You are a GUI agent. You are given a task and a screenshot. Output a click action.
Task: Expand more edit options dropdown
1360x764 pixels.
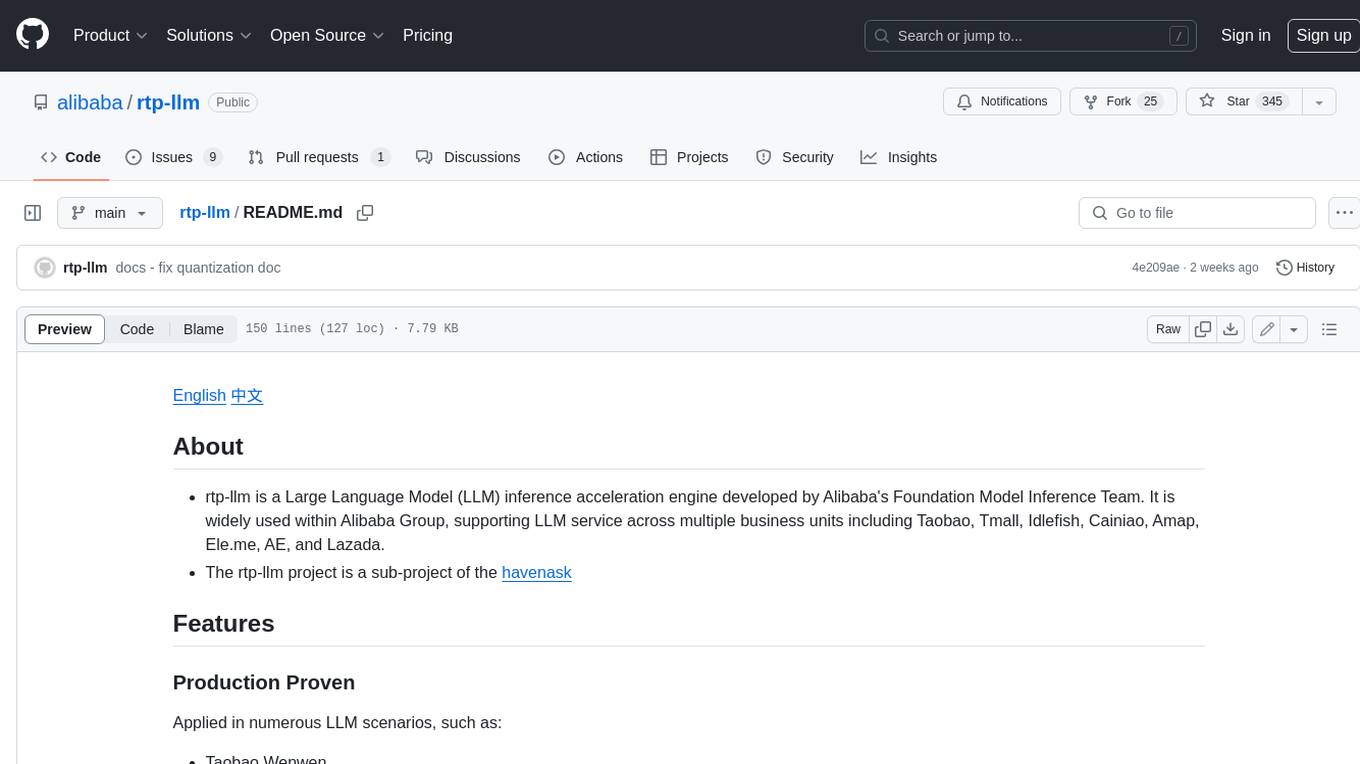pos(1294,329)
